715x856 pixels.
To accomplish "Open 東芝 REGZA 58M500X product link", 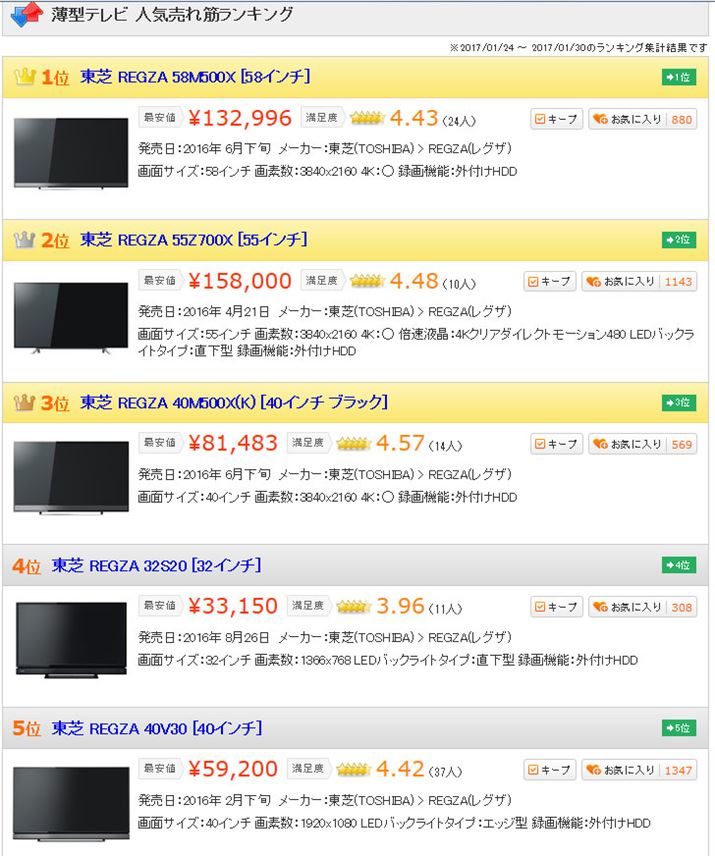I will click(x=195, y=77).
